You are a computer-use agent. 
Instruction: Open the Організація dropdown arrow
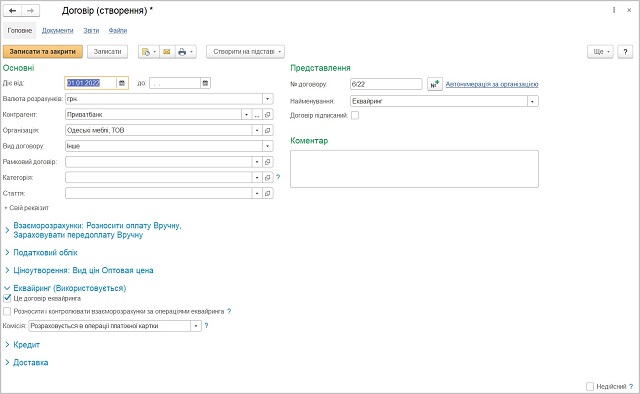tap(257, 130)
